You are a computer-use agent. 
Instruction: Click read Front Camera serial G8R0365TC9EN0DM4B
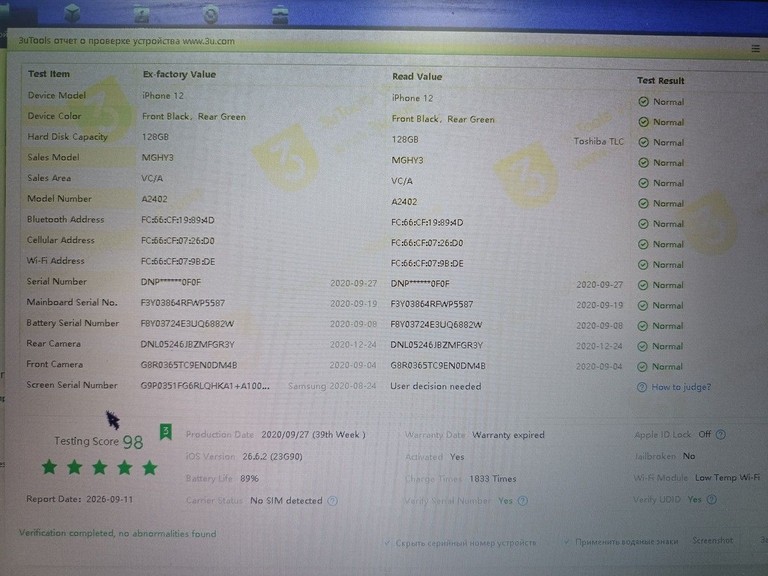pos(438,366)
